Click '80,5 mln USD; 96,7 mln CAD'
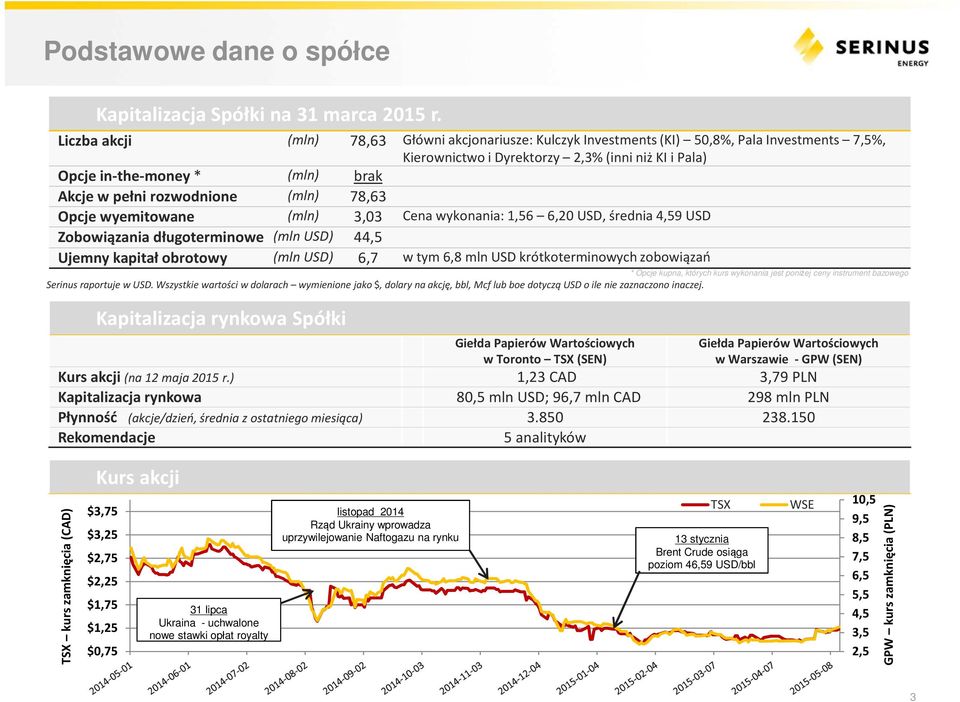960x702 pixels. (x=548, y=397)
